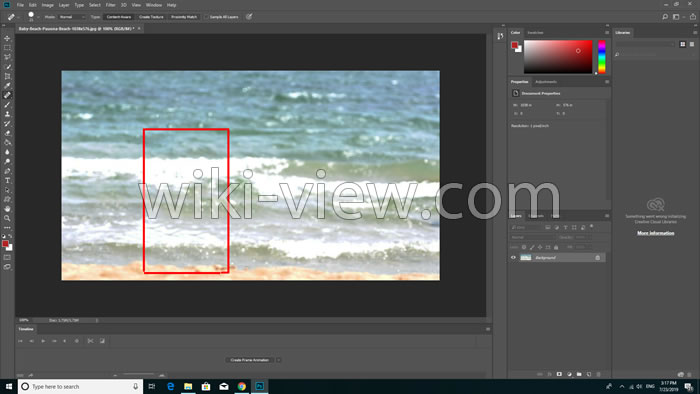Viewport: 700px width, 394px height.
Task: Click the Create Frame Animation button
Action: [x=250, y=360]
